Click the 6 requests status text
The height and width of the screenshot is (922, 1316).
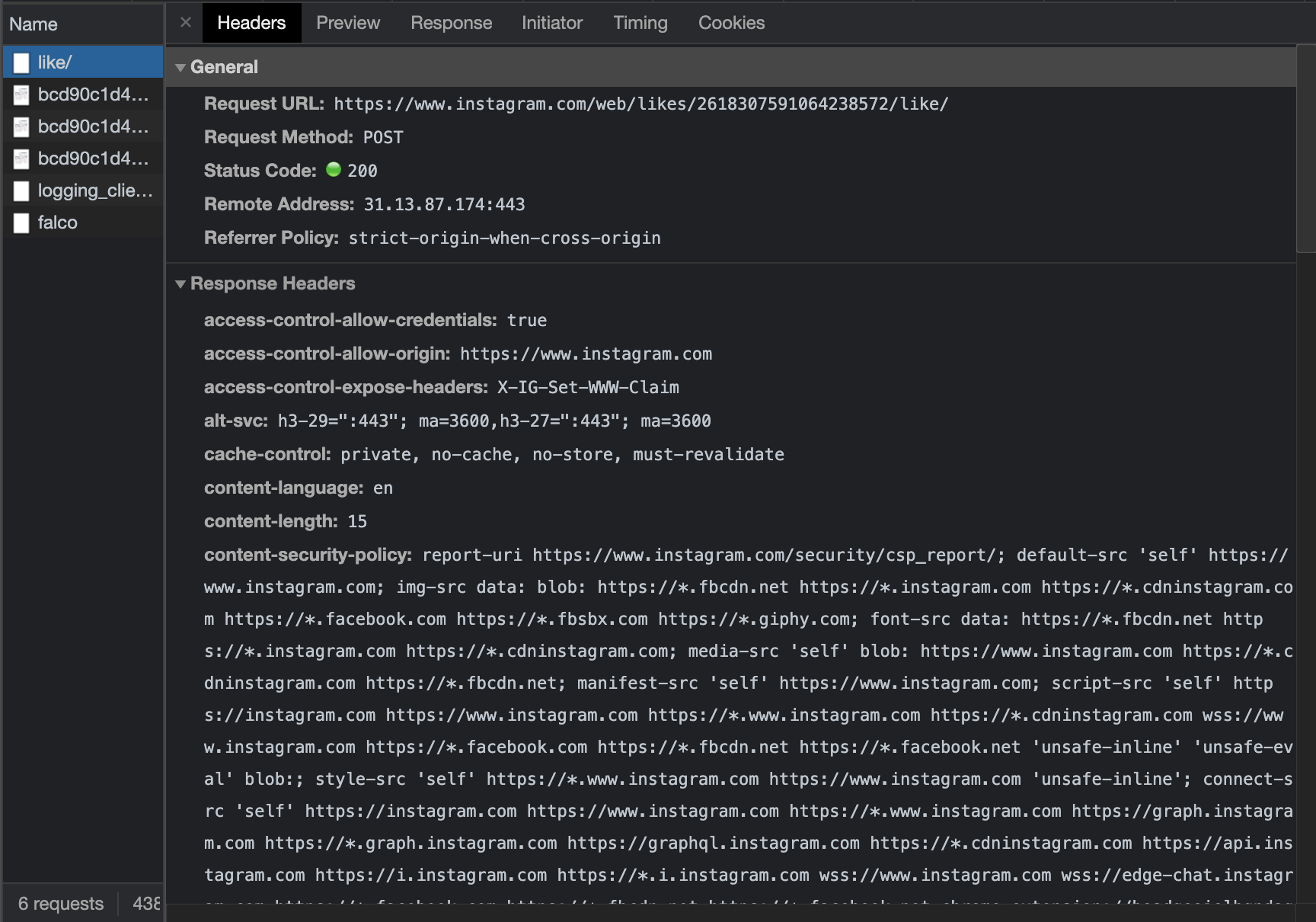pos(61,904)
